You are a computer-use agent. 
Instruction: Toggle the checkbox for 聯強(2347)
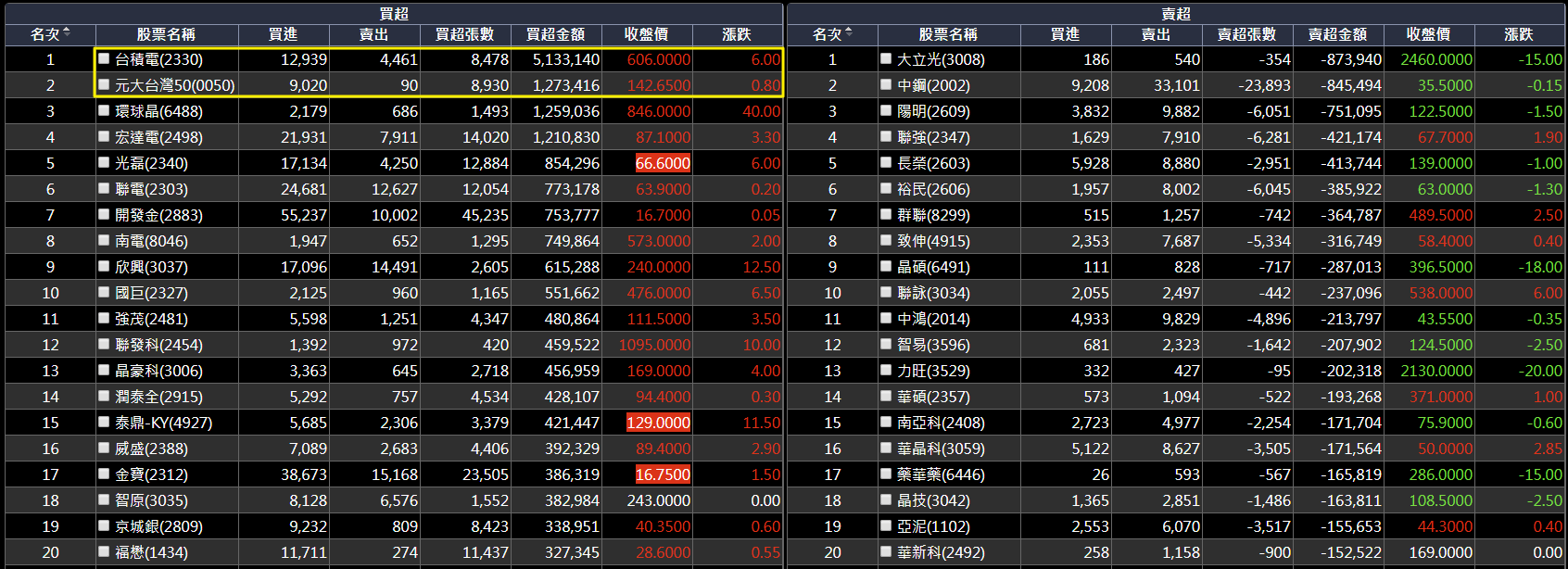pyautogui.click(x=886, y=136)
